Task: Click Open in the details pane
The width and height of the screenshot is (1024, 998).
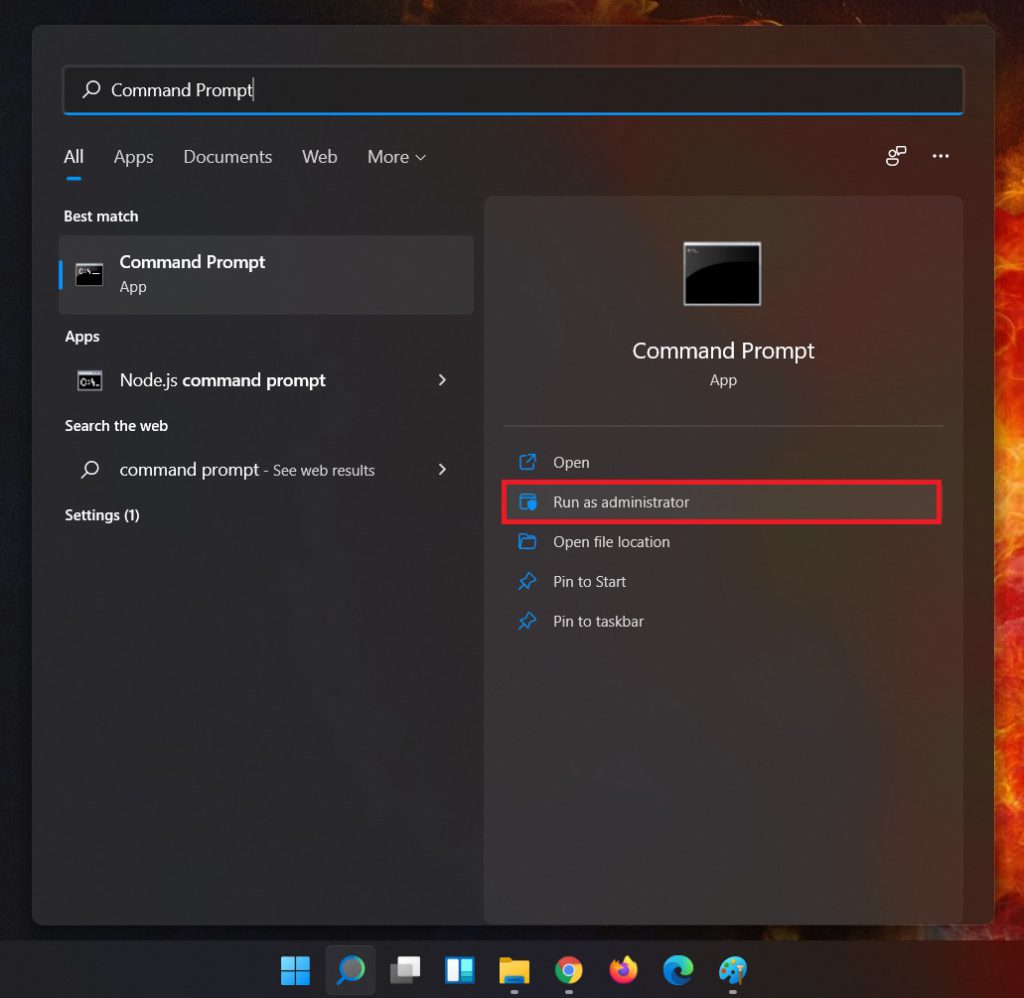Action: point(723,462)
